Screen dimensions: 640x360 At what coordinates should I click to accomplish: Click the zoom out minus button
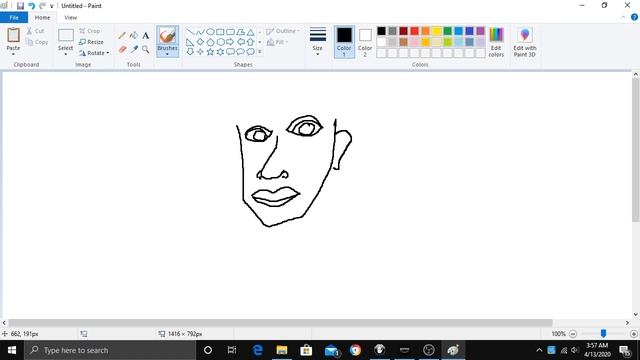573,334
